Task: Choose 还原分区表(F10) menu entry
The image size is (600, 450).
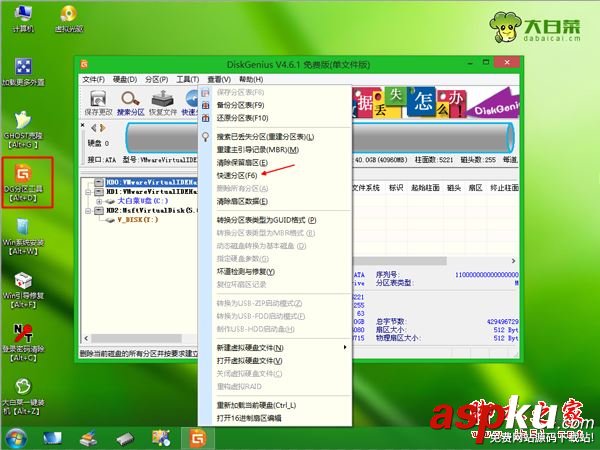Action: [275, 118]
